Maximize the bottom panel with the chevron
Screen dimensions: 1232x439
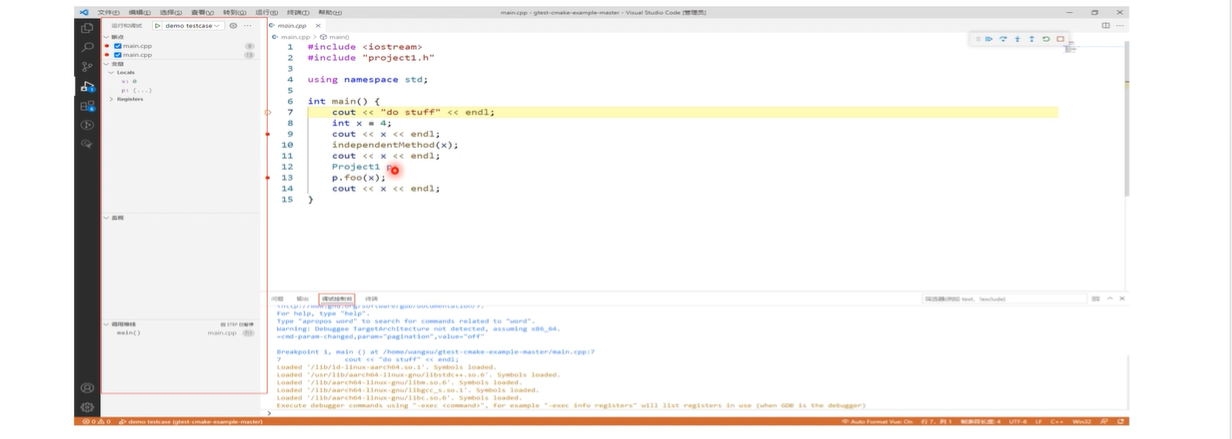[x=1109, y=298]
